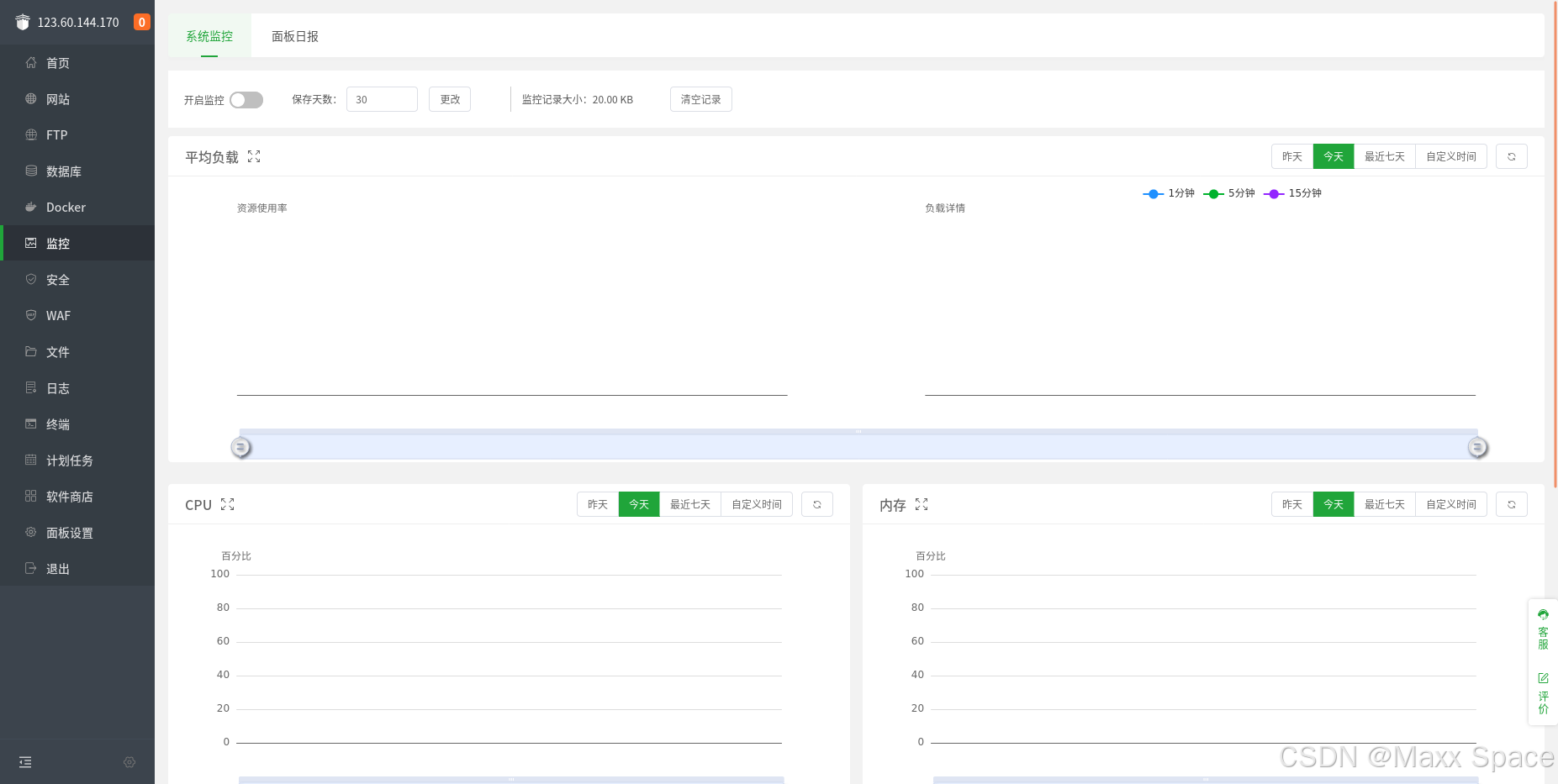
Task: Click the server IP 123.60.144.170
Action: point(78,23)
